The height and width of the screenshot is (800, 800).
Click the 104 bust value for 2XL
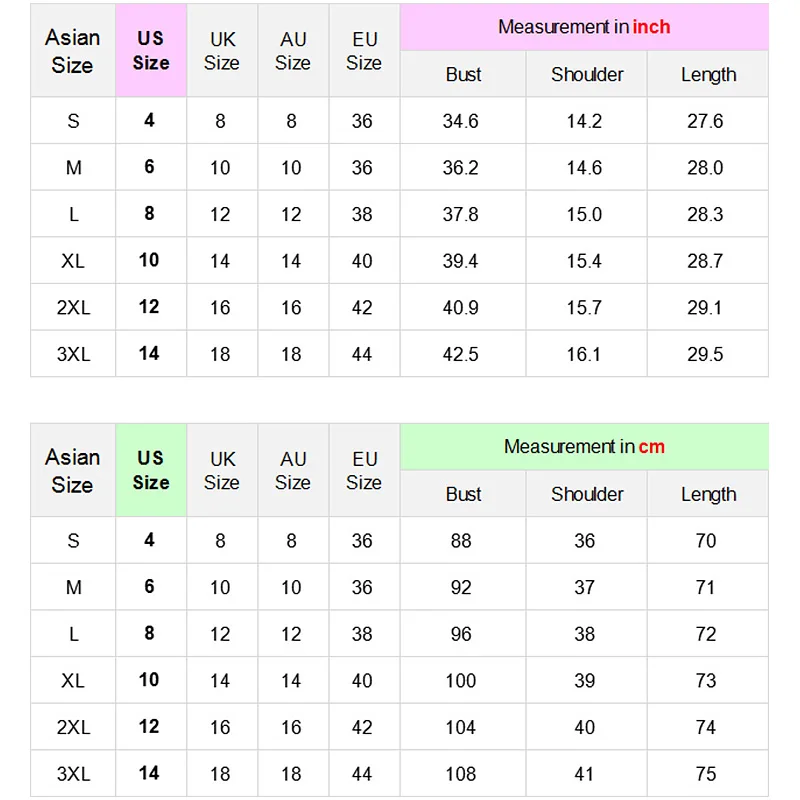461,728
